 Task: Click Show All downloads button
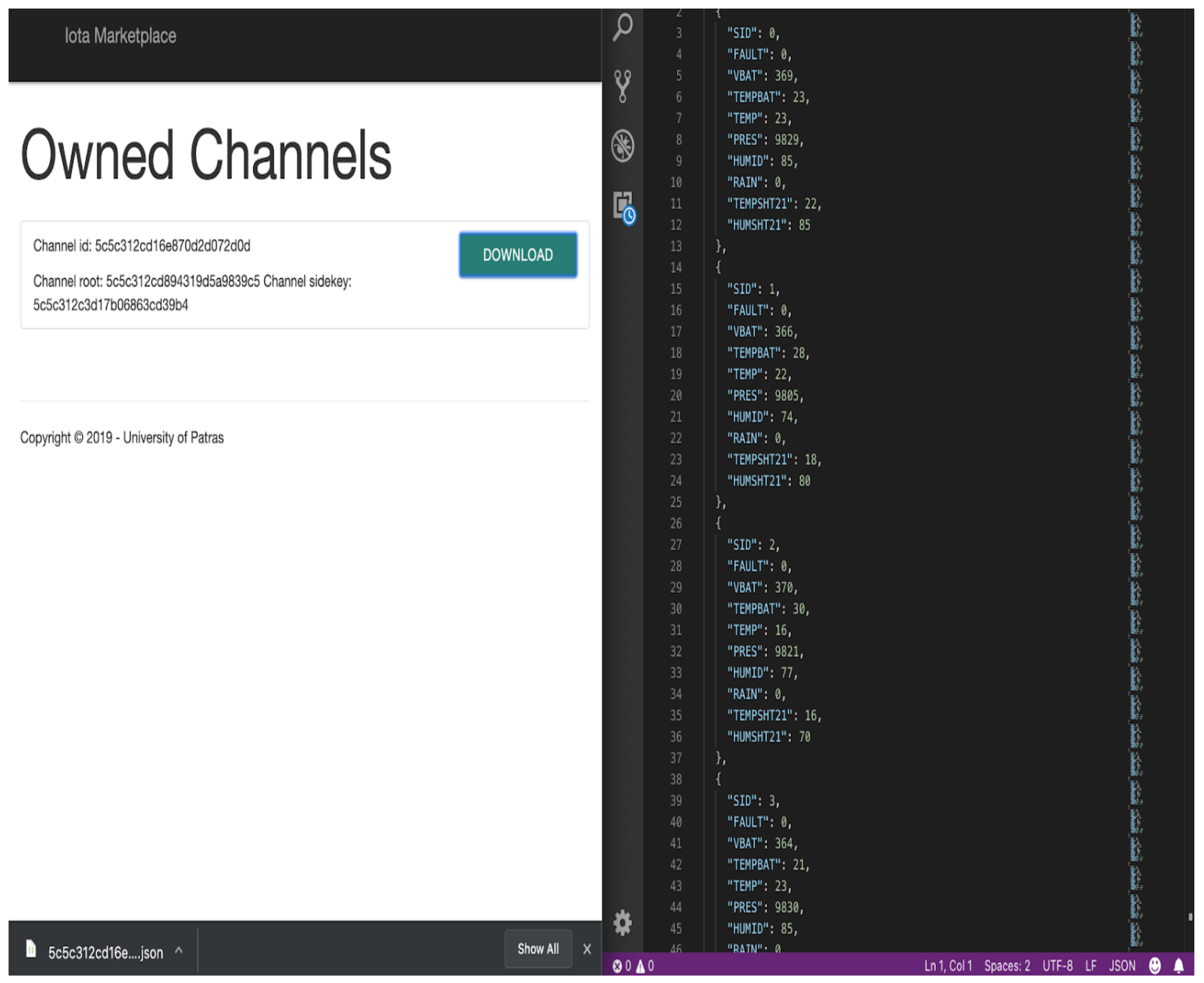[x=538, y=949]
